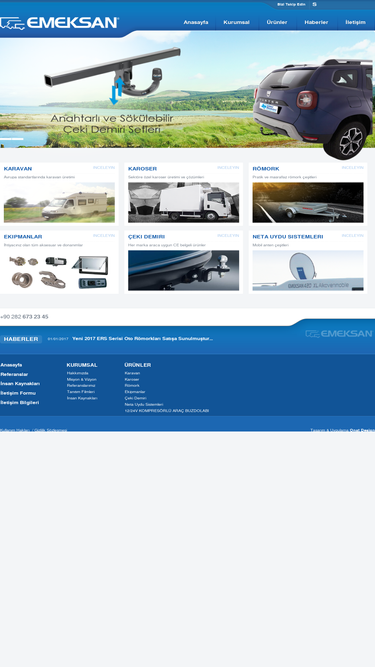Click İnceleyin link in Römork card
The image size is (375, 667).
coord(352,168)
